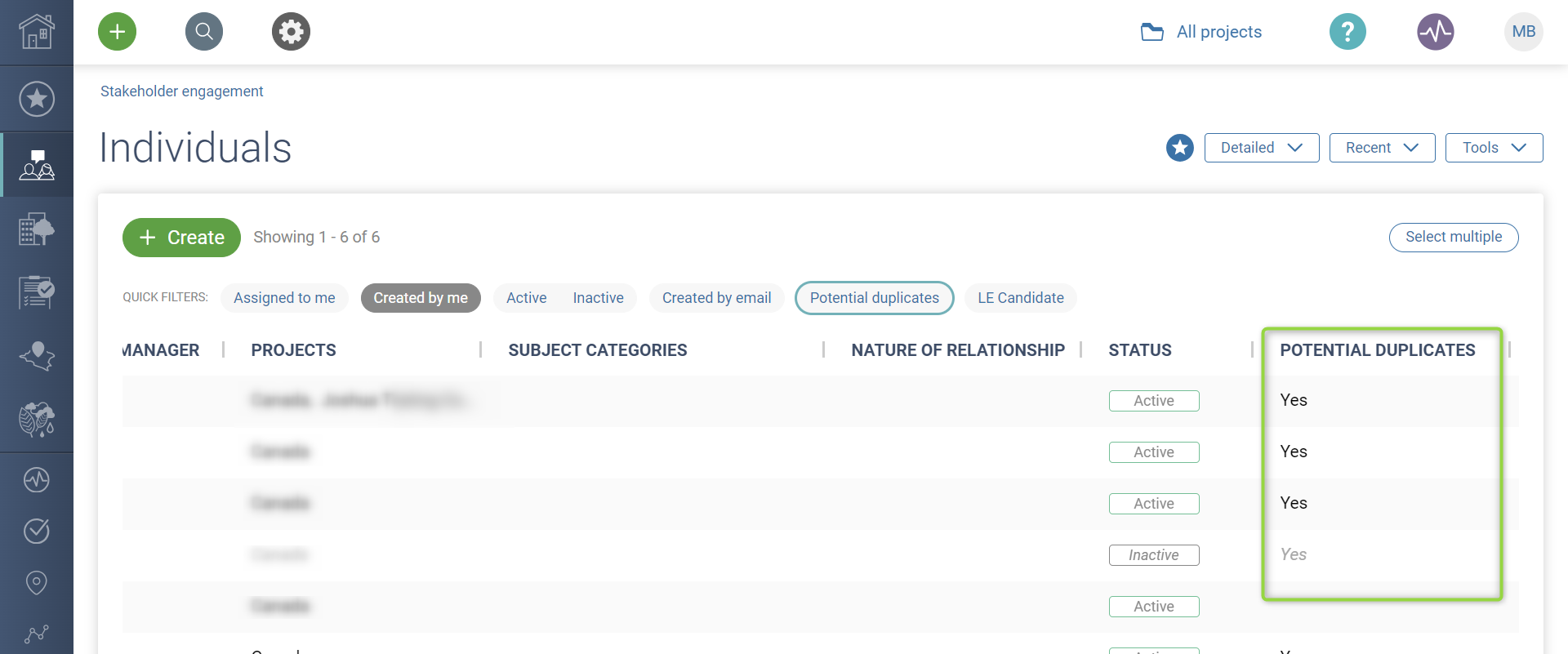Click the blue star favorite page icon
Image resolution: width=1568 pixels, height=654 pixels.
coord(1179,148)
